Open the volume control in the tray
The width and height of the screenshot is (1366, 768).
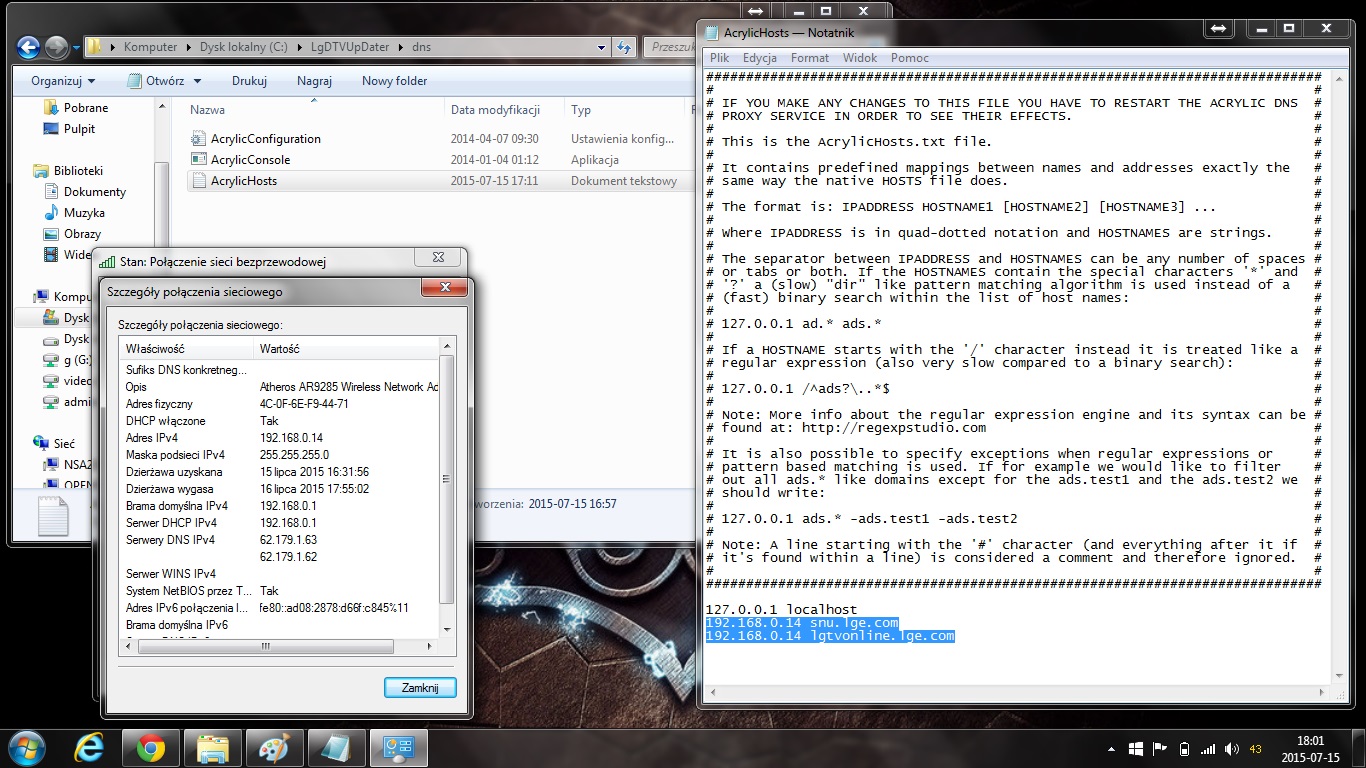1232,749
